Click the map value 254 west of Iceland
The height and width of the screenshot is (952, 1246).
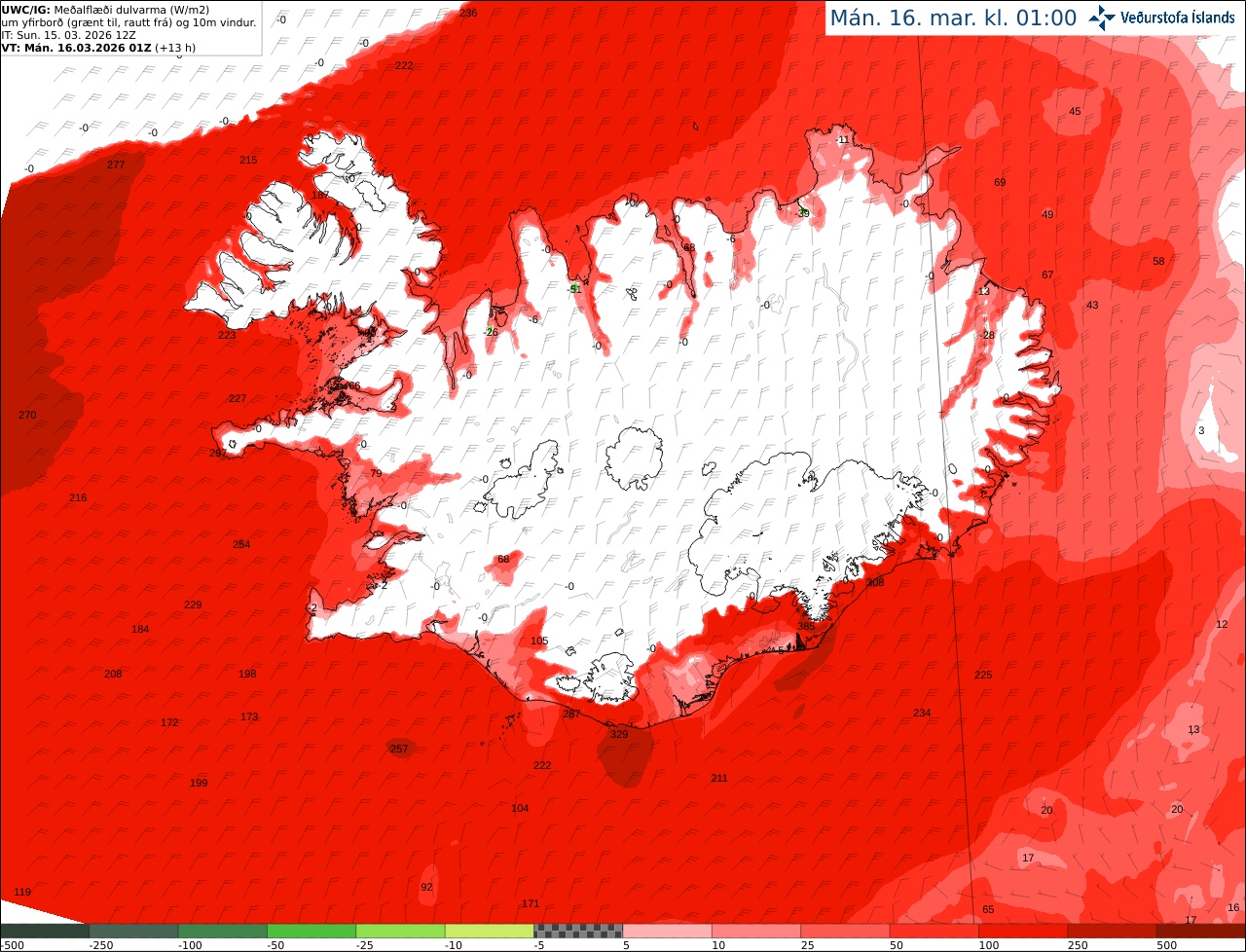tap(241, 544)
